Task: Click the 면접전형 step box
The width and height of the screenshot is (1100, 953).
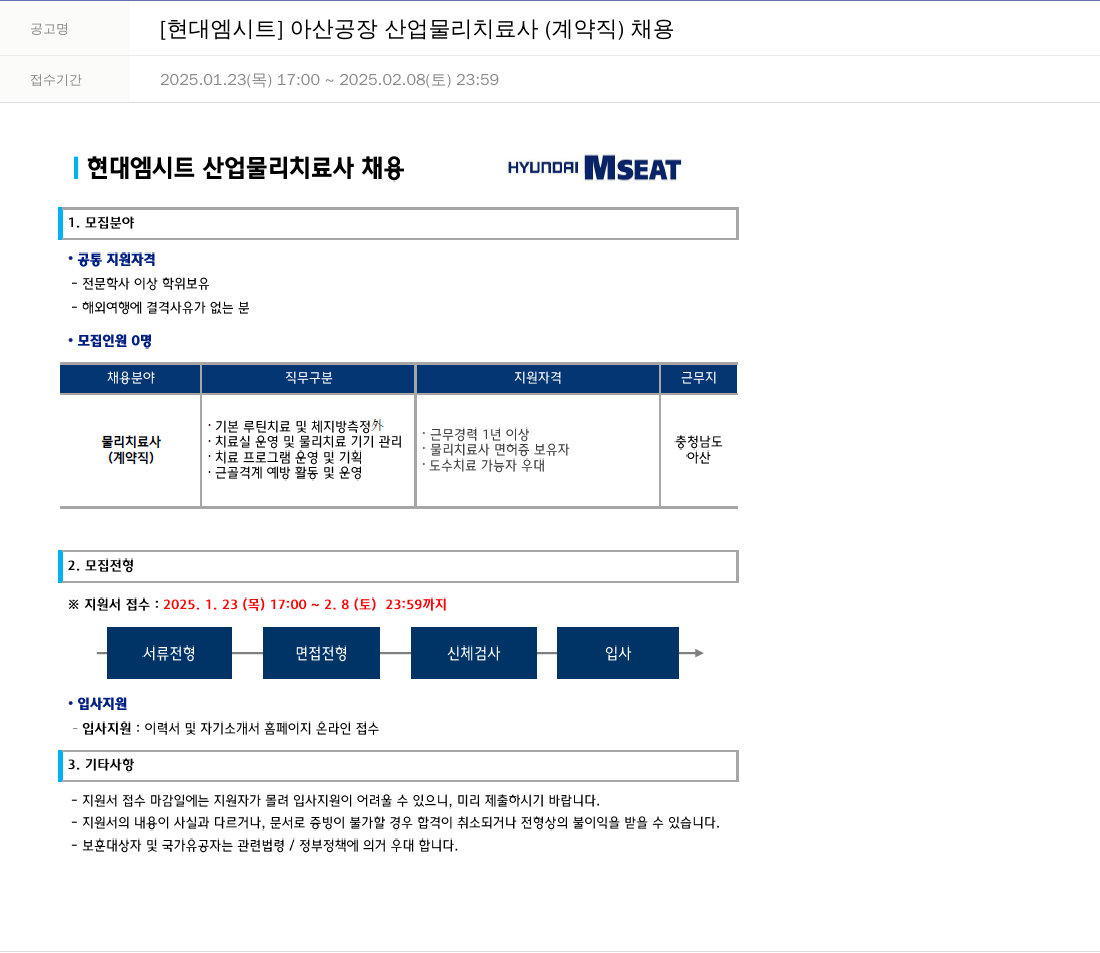Action: (x=321, y=653)
